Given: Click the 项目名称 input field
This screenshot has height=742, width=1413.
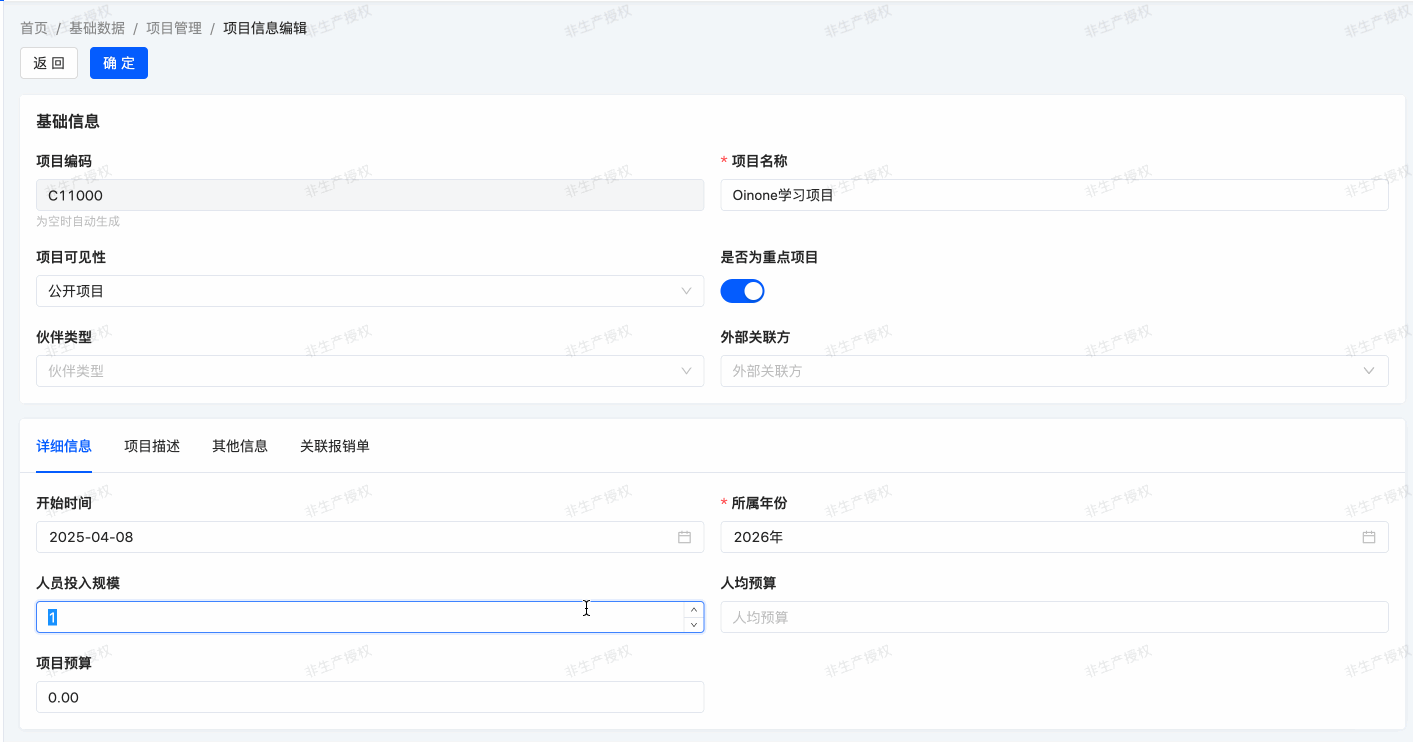Looking at the screenshot, I should [1053, 195].
